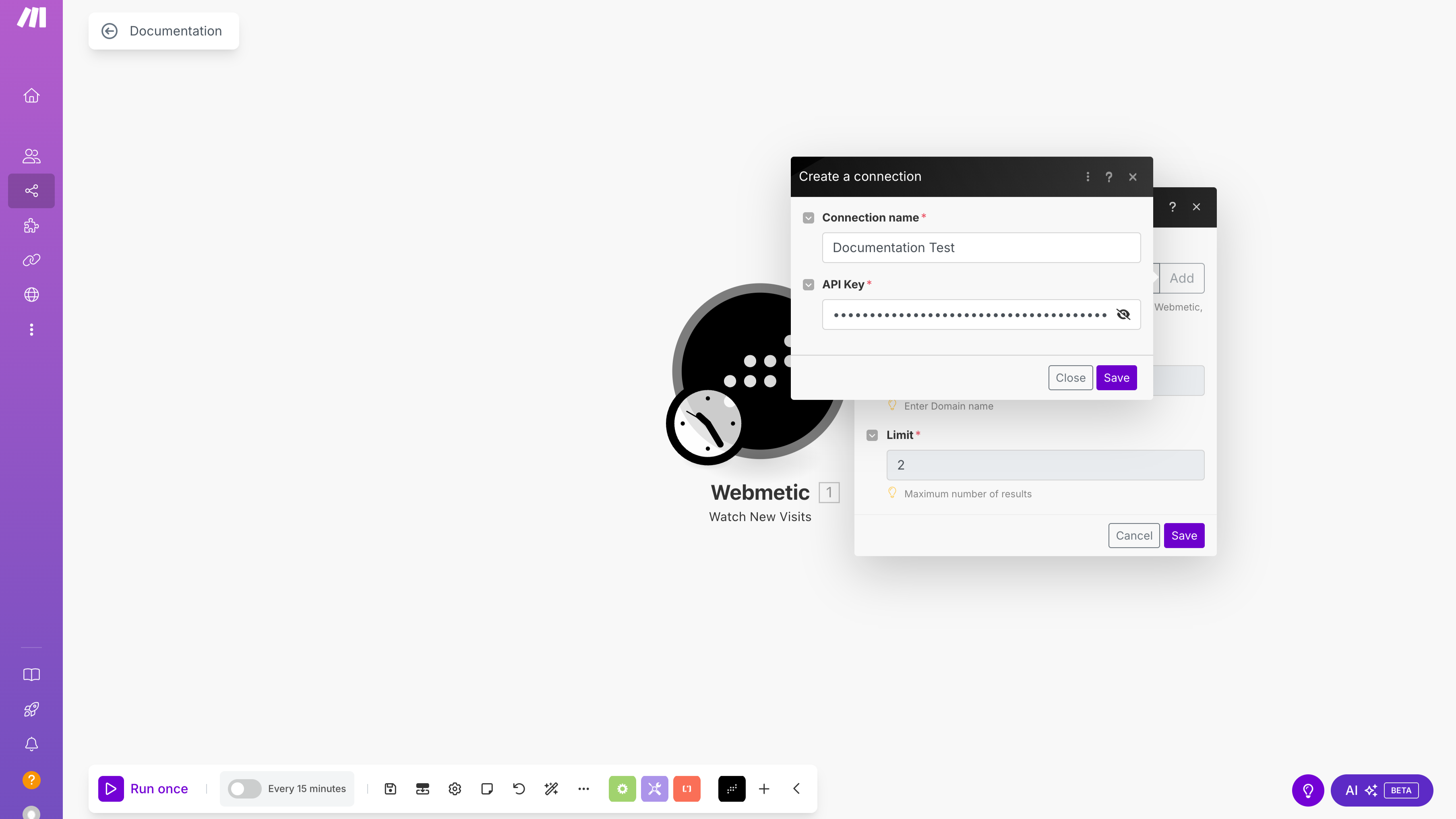Save the new connection

(x=1116, y=378)
